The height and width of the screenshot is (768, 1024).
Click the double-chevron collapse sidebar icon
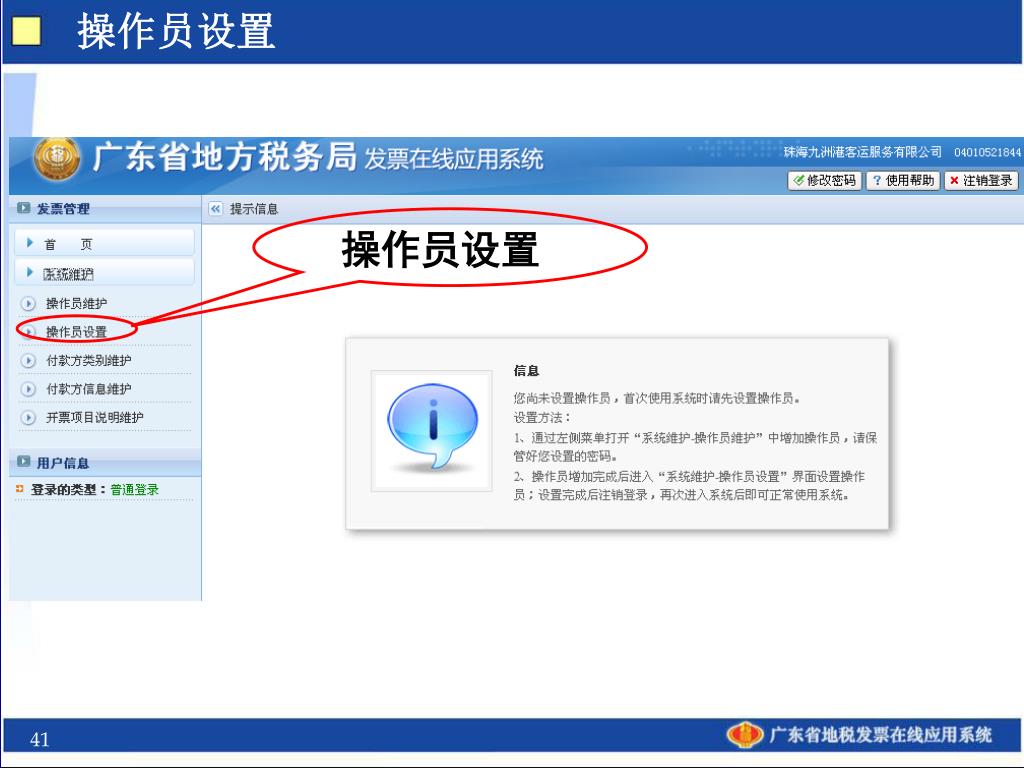click(x=216, y=209)
